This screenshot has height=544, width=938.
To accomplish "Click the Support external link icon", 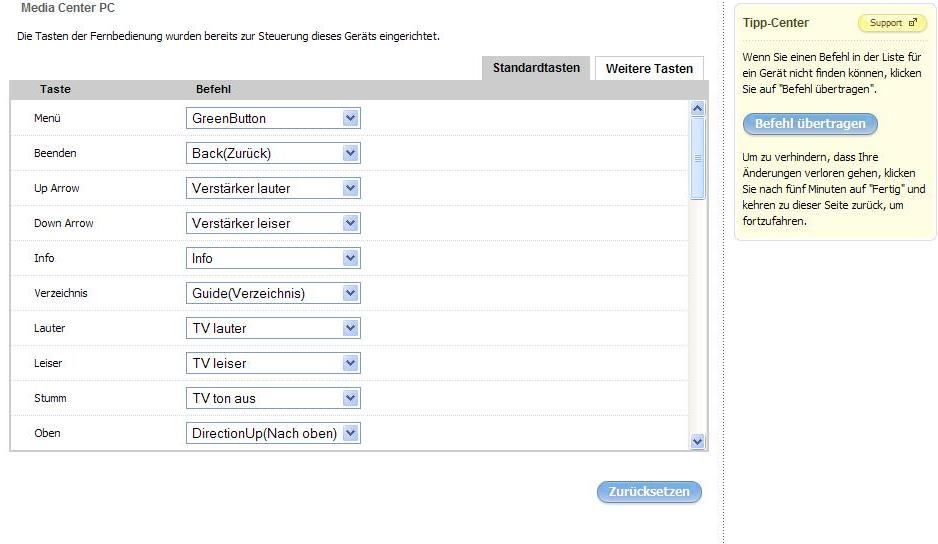I will pyautogui.click(x=911, y=23).
